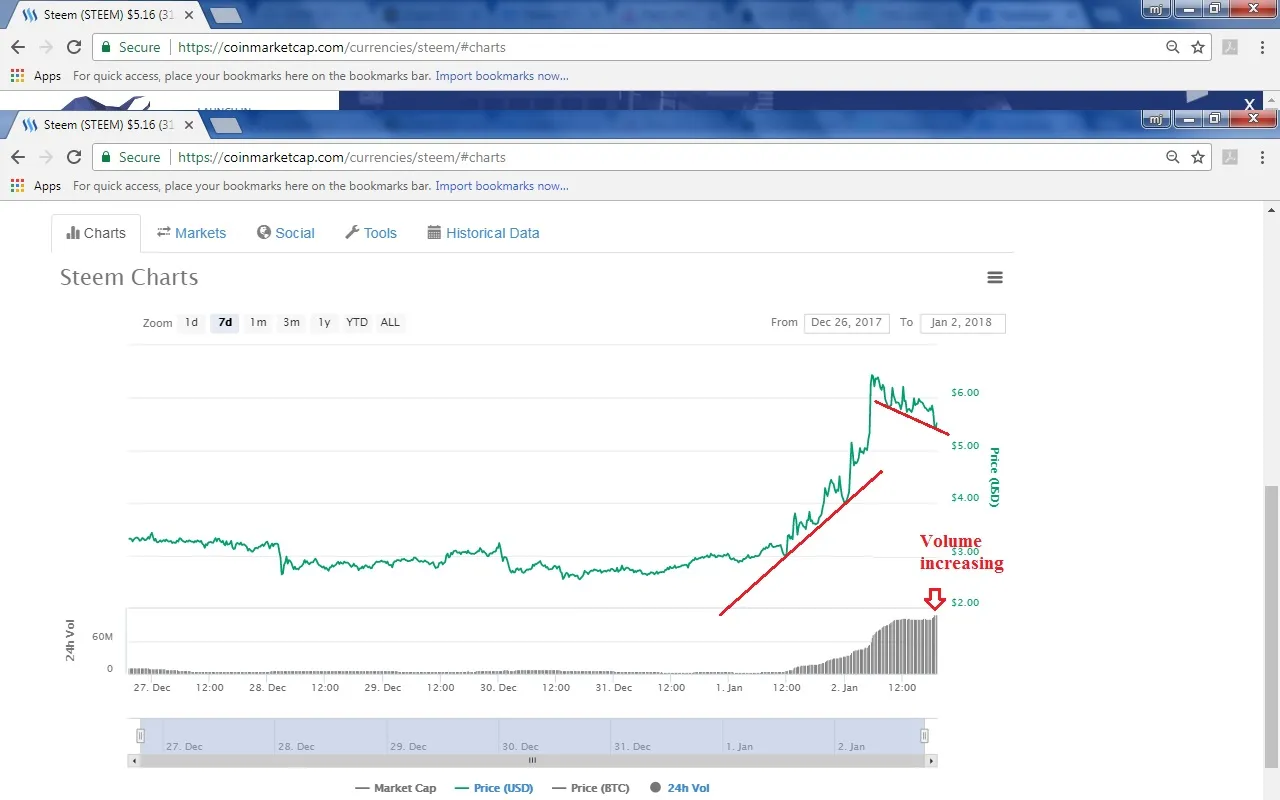This screenshot has height=800, width=1280.
Task: Click the Steem Charts heading
Action: coord(129,278)
